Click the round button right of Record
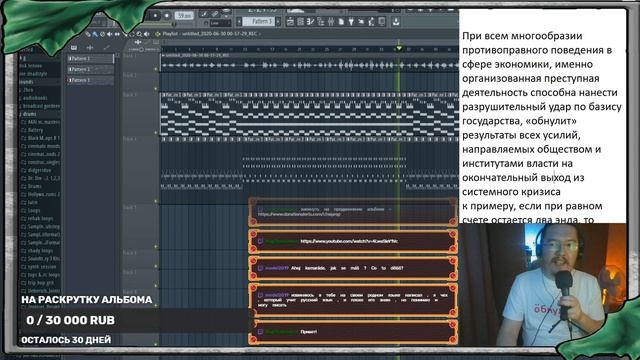The image size is (640, 360). pyautogui.click(x=167, y=16)
